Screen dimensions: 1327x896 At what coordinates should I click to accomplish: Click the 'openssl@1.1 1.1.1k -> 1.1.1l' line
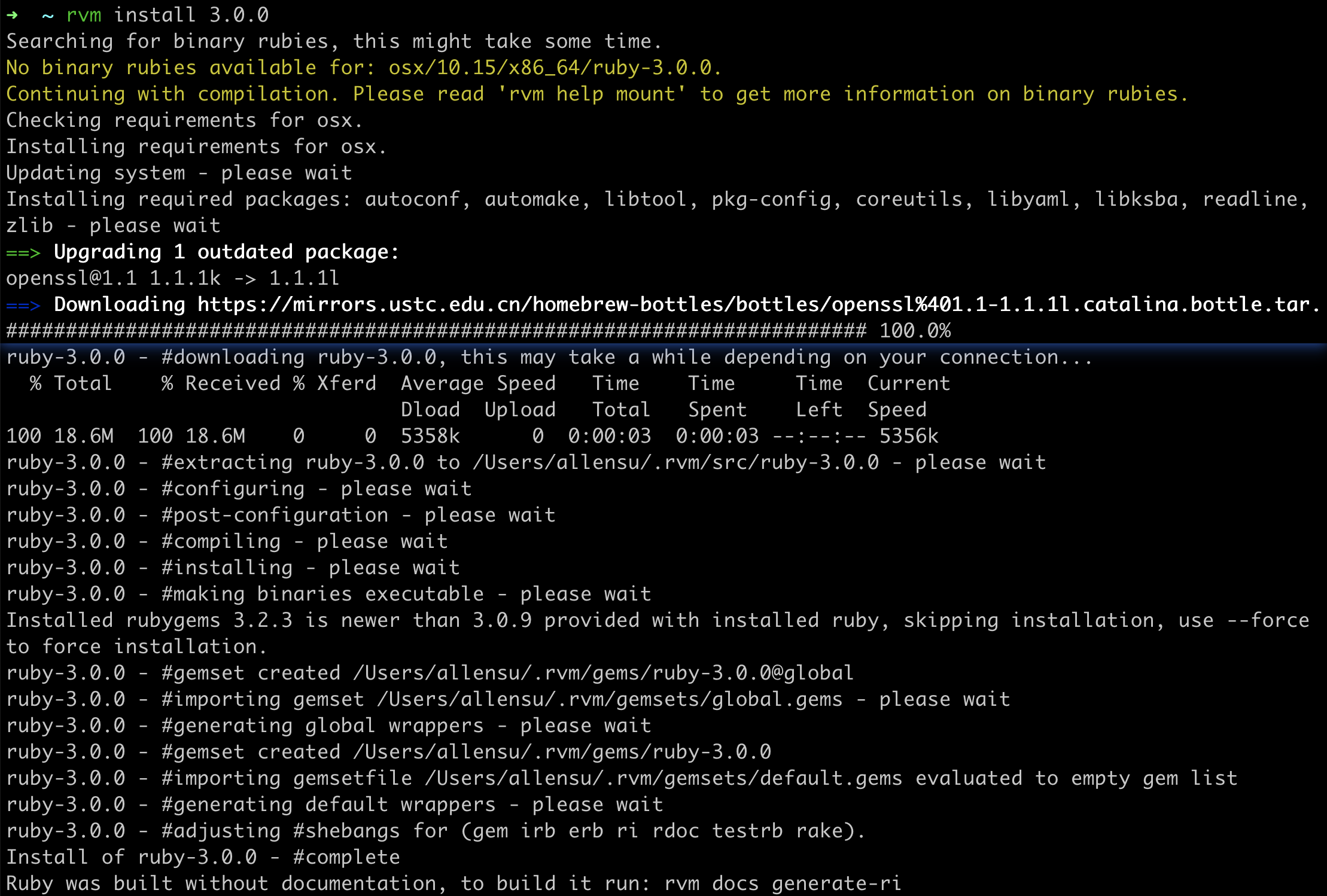[172, 278]
